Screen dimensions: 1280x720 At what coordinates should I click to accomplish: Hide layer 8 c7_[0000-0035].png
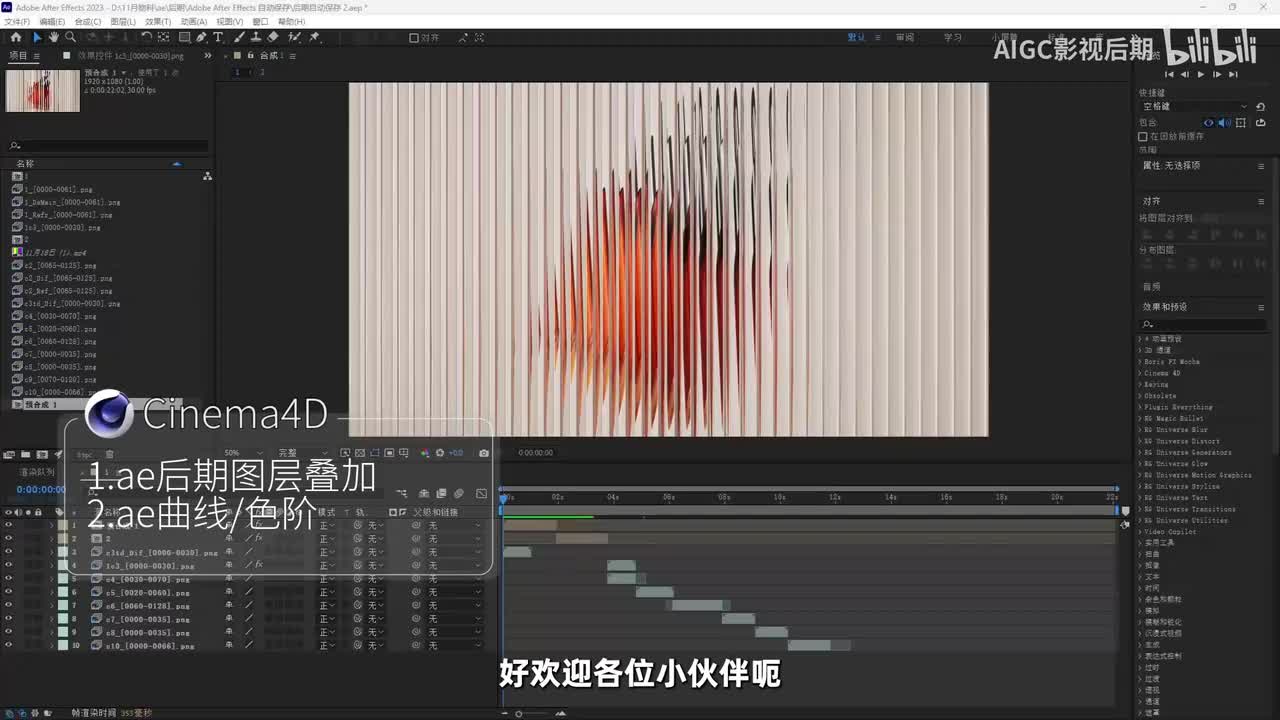point(8,619)
